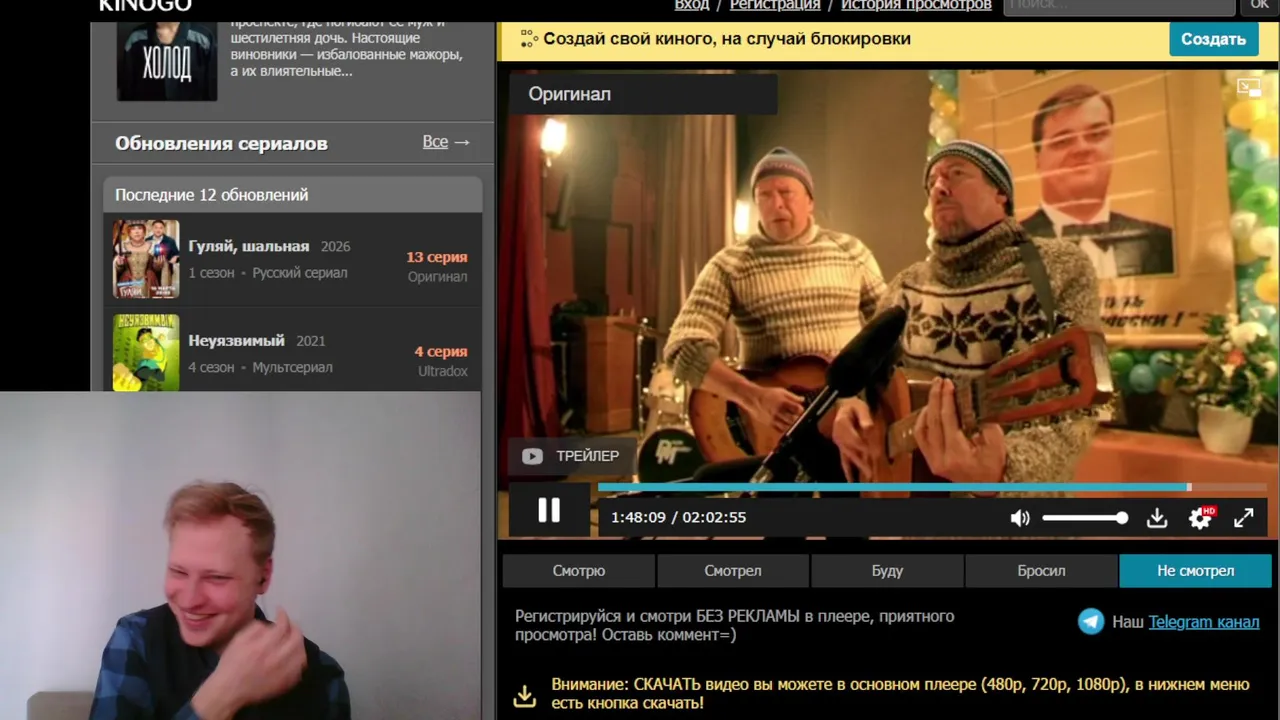Click Неуязвимый poster thumbnail

click(x=146, y=352)
